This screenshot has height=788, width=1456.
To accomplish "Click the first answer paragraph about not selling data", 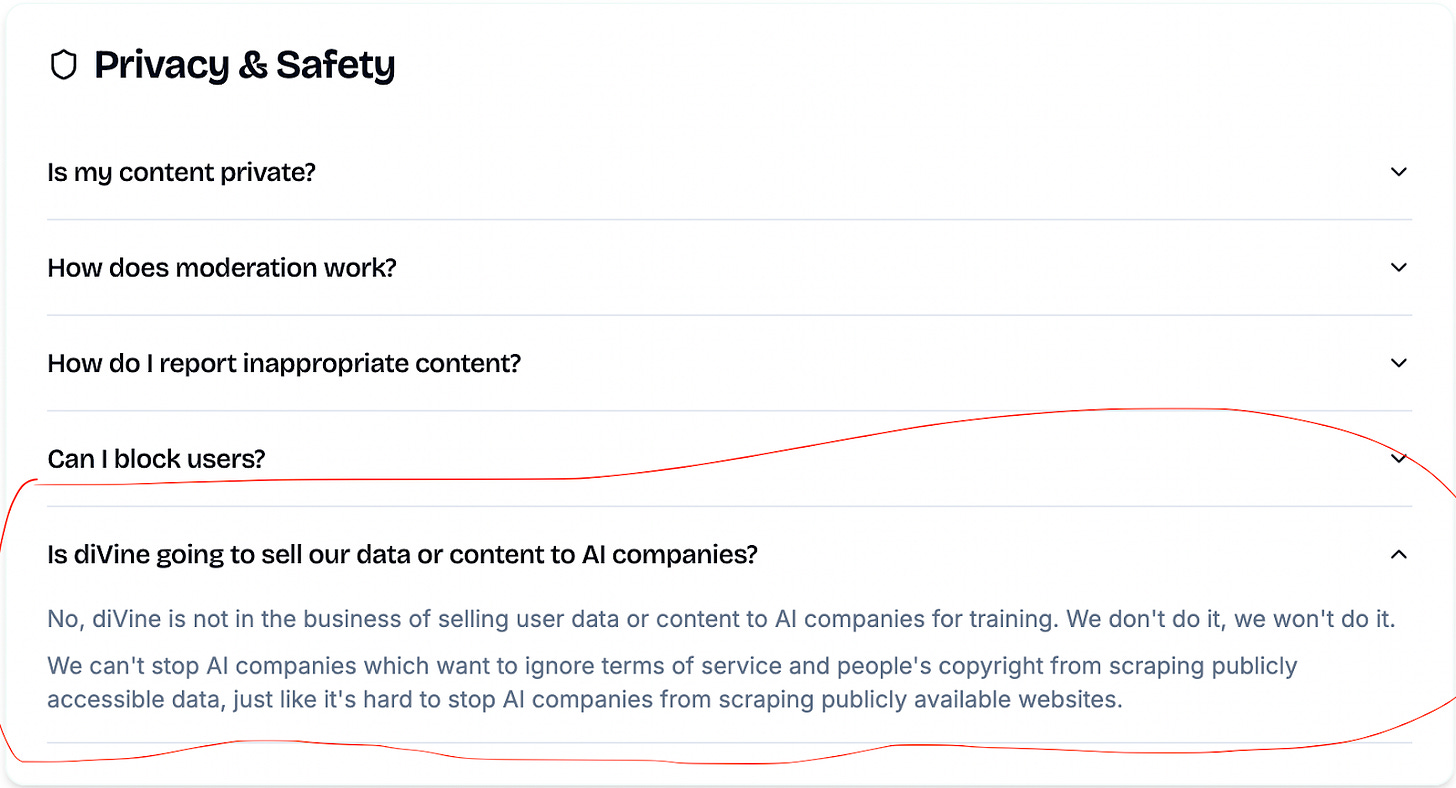I will click(x=720, y=618).
